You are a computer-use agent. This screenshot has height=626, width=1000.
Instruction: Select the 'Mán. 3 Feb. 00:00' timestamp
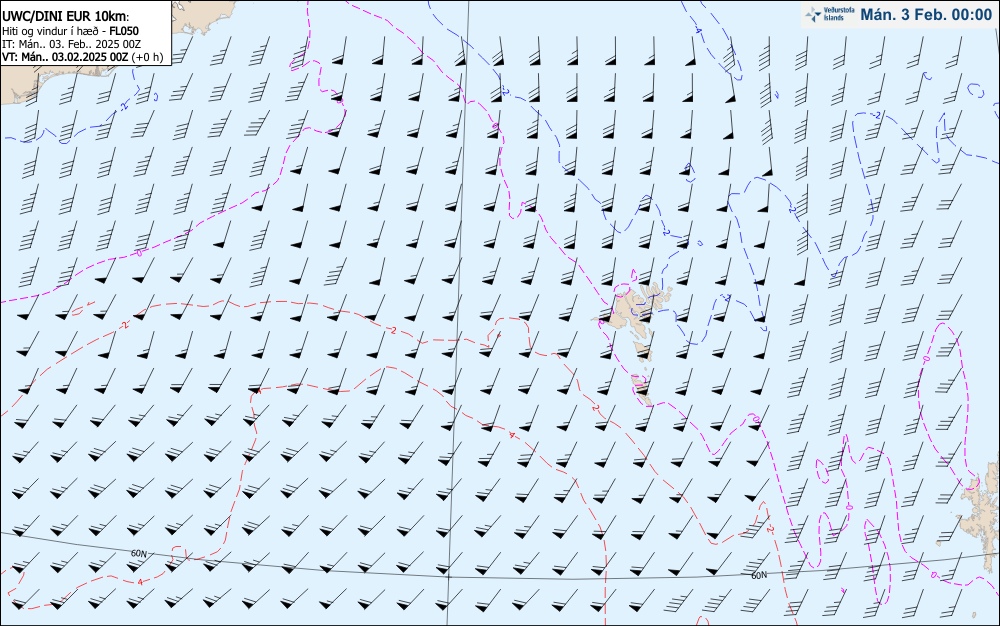pyautogui.click(x=926, y=15)
